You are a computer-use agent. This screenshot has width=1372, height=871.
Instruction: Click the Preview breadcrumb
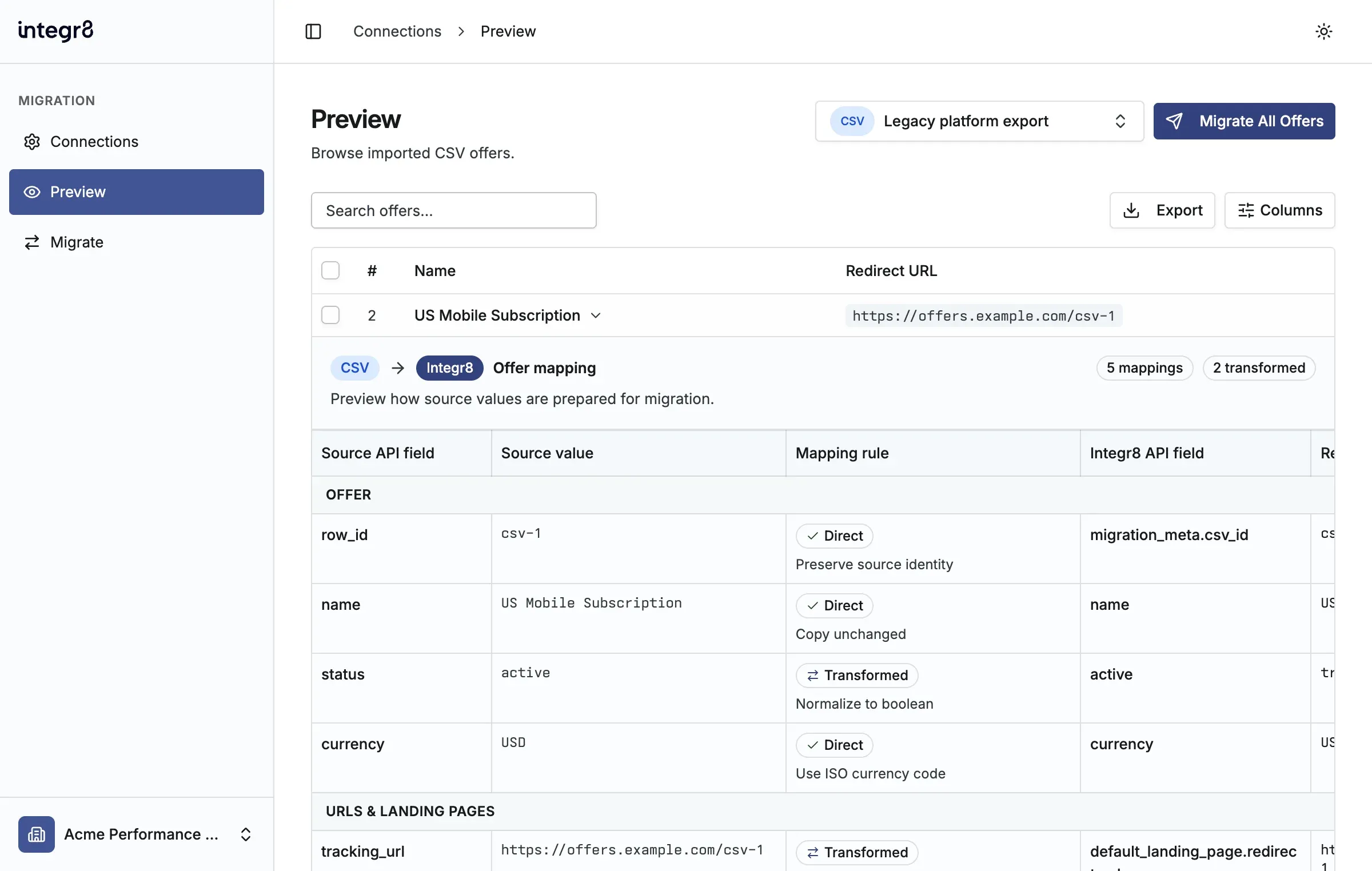(508, 31)
